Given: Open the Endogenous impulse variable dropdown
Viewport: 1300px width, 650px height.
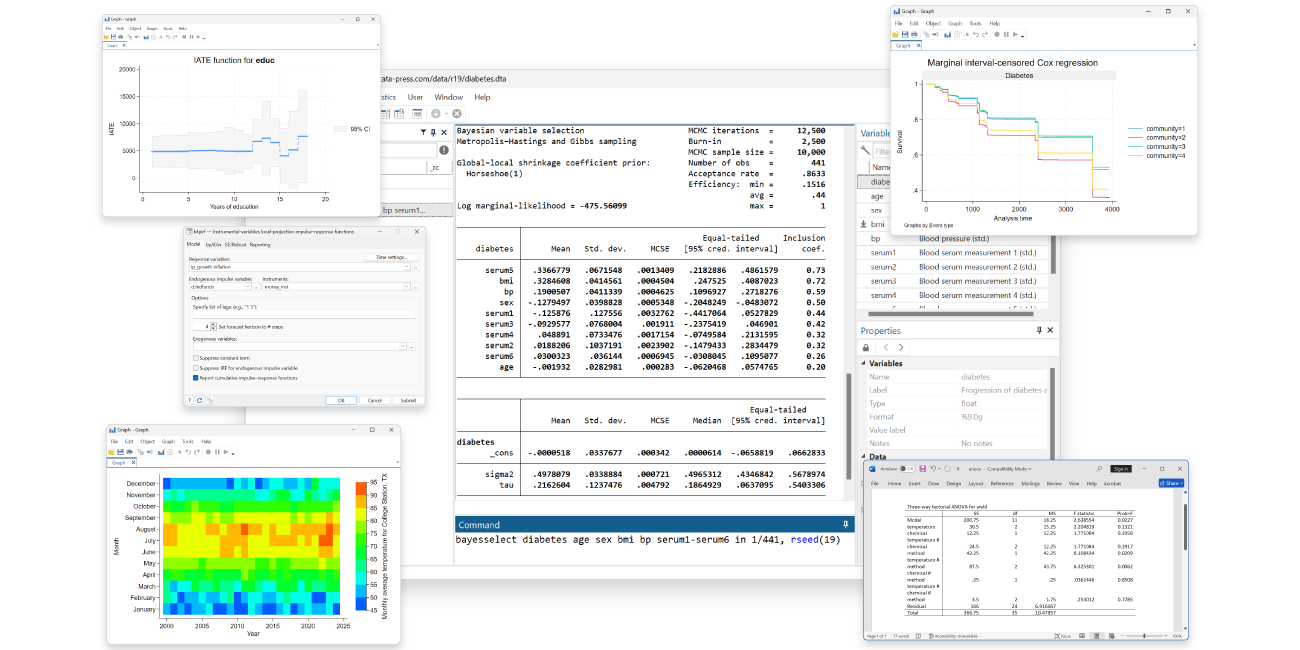Looking at the screenshot, I should point(247,285).
